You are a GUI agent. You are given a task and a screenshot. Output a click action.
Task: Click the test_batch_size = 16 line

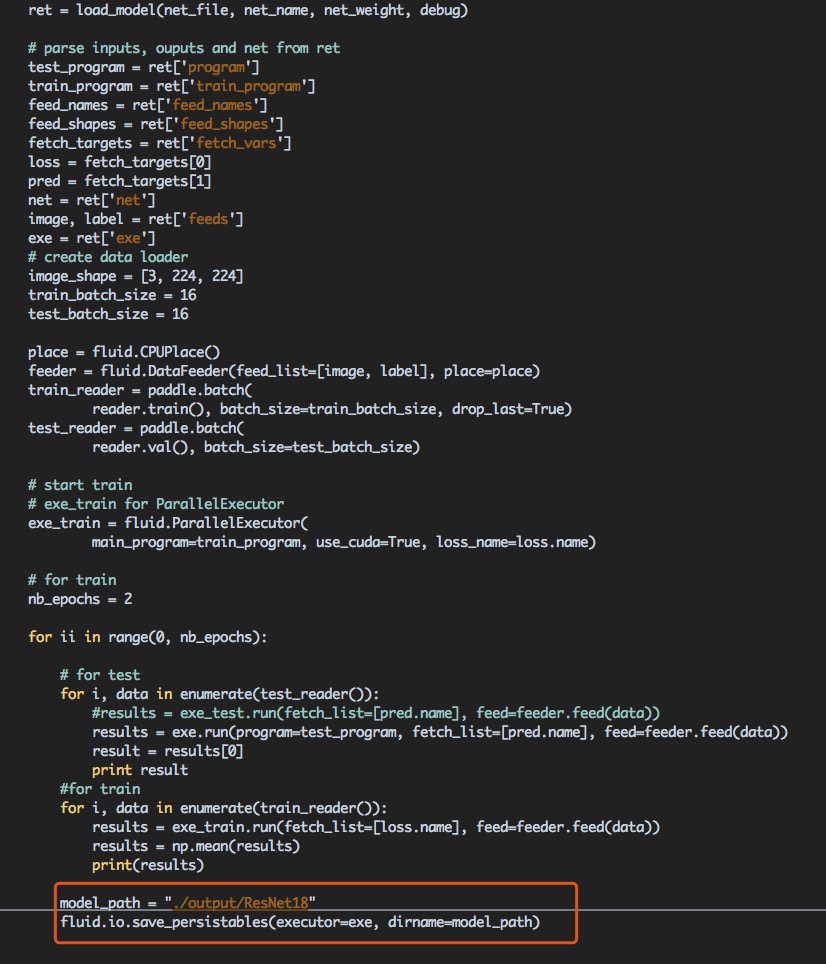point(108,314)
